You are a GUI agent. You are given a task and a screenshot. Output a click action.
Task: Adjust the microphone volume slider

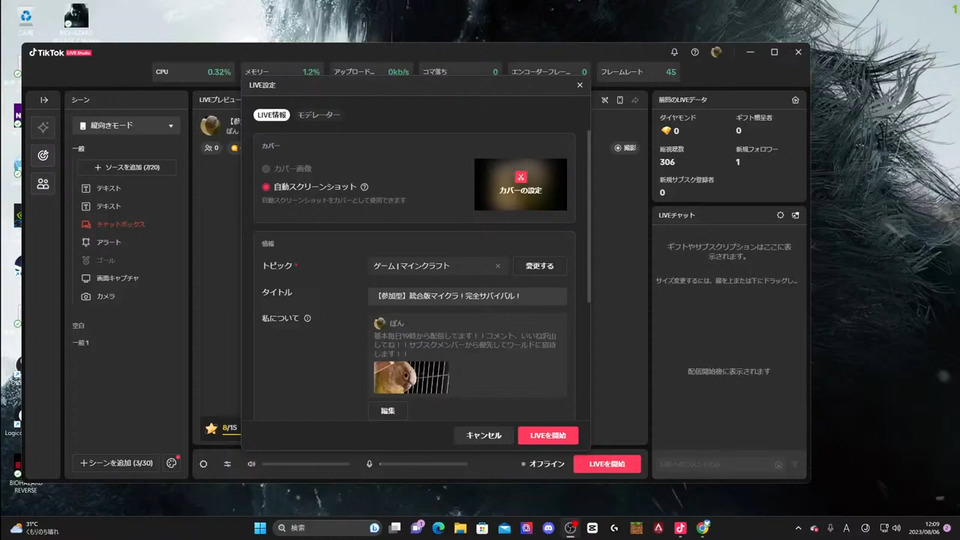point(423,464)
